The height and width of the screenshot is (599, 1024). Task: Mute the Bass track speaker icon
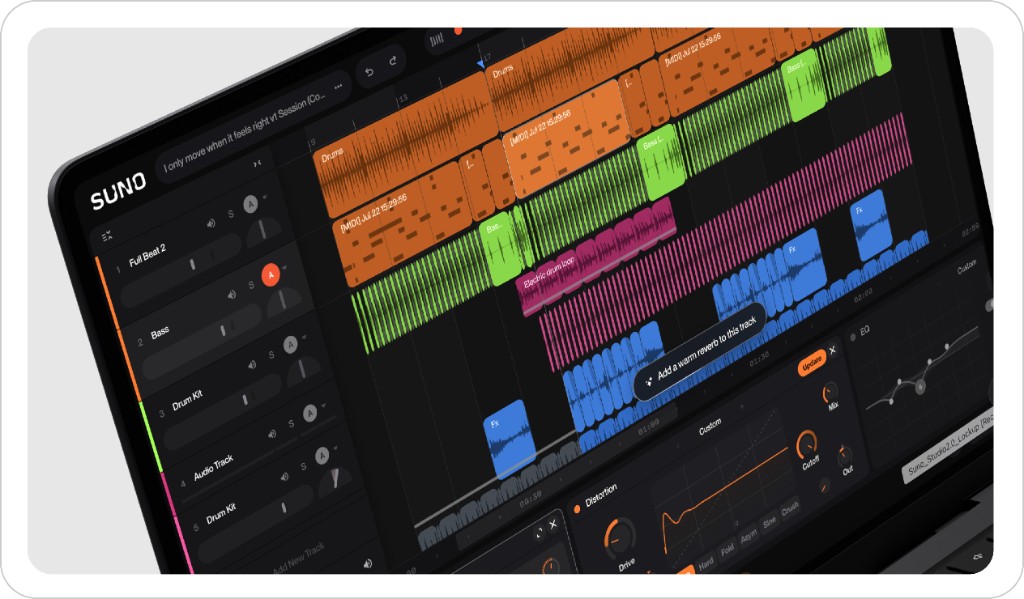point(232,295)
